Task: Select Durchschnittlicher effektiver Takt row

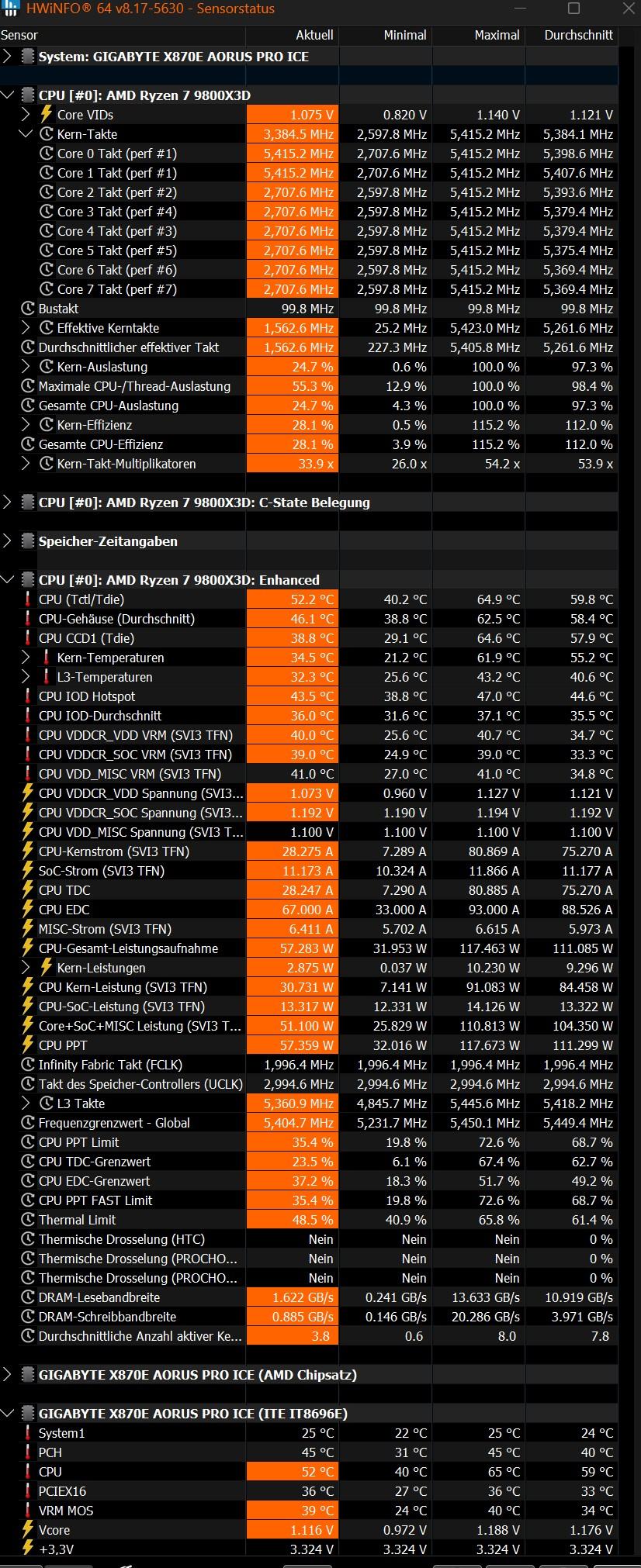Action: tap(309, 347)
